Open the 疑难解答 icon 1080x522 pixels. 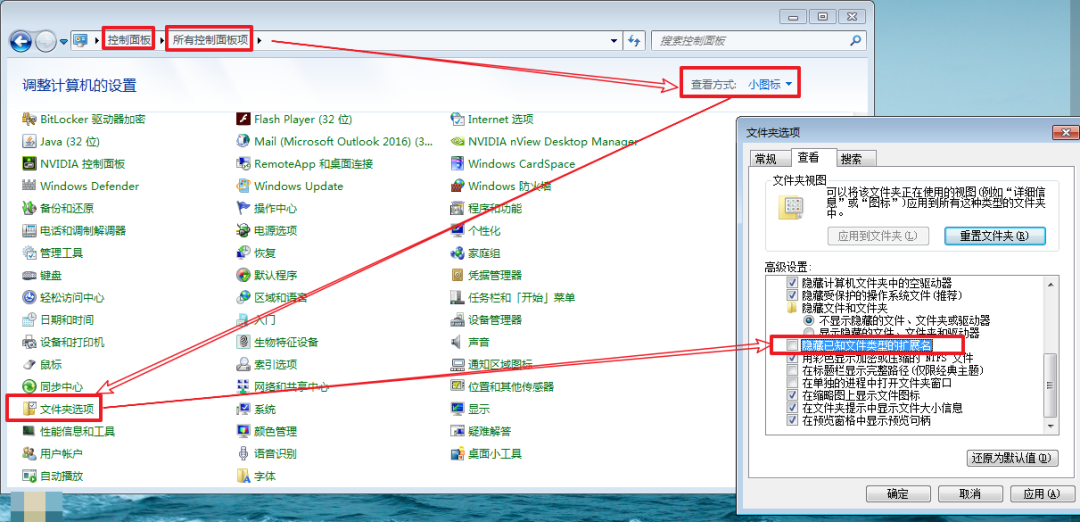(x=457, y=431)
